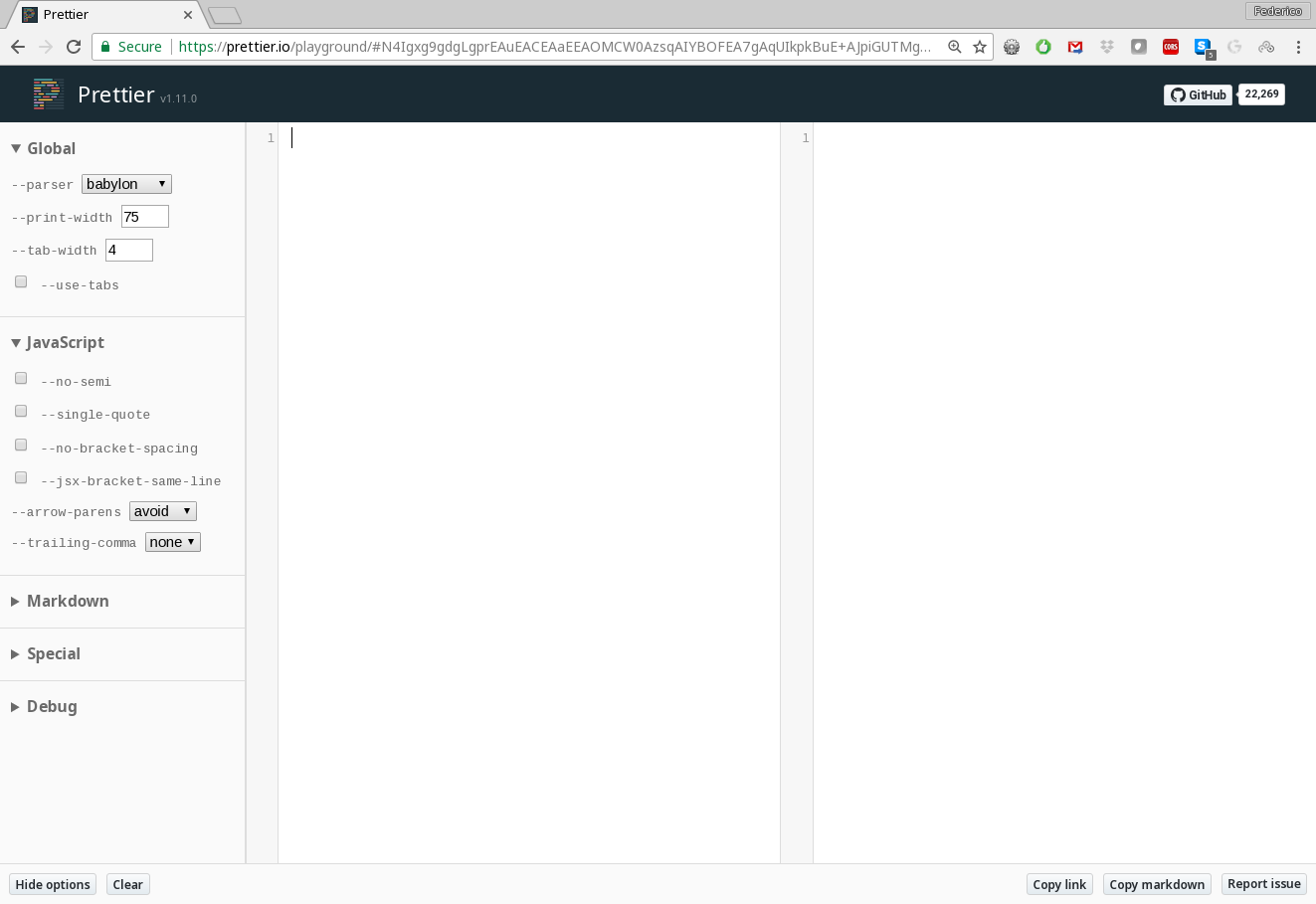The image size is (1316, 904).
Task: Click the browser forward arrow
Action: click(46, 47)
